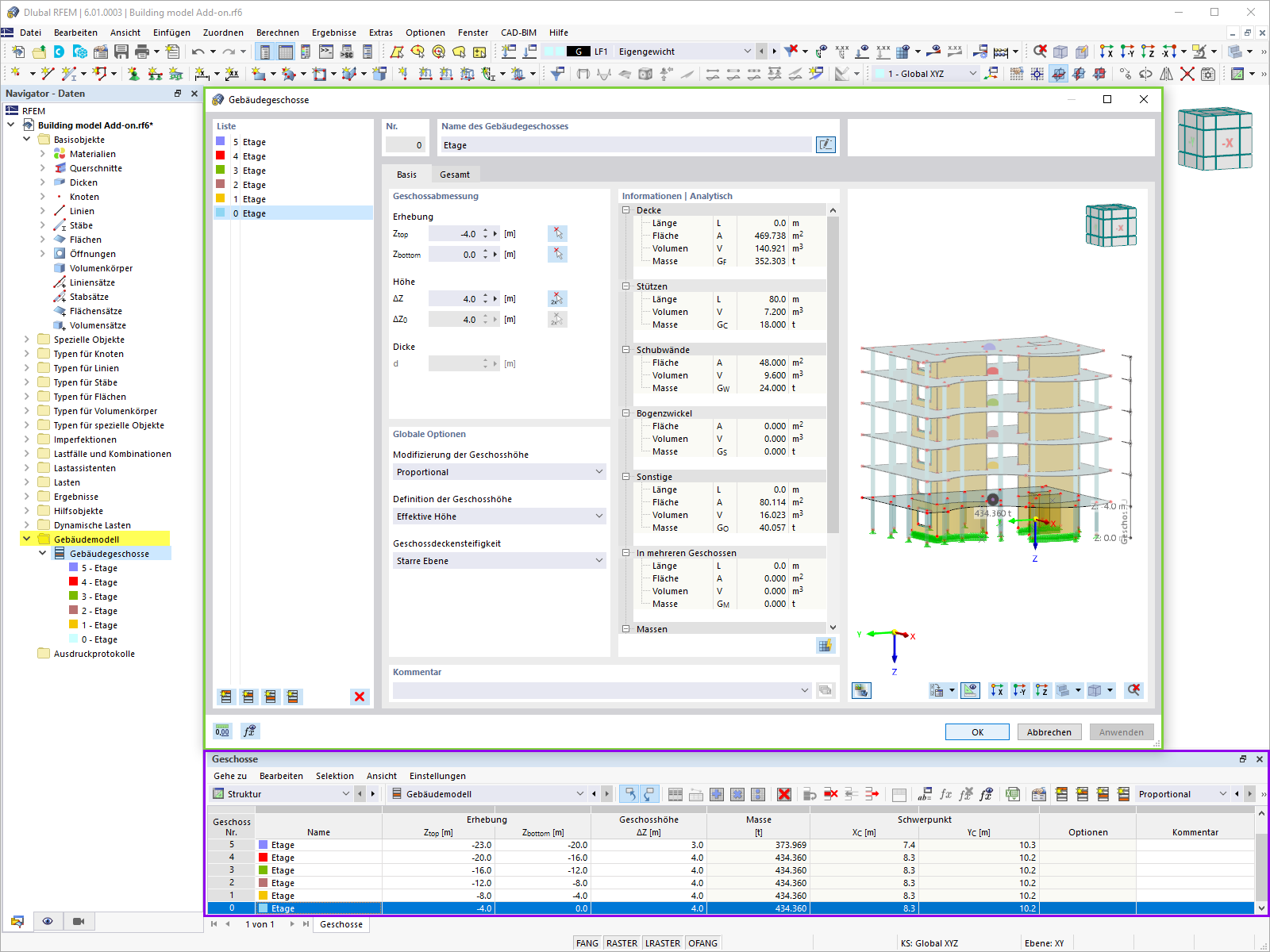Click the fx formula icon in dialog footer
Viewport: 1270px width, 952px height.
pyautogui.click(x=249, y=731)
